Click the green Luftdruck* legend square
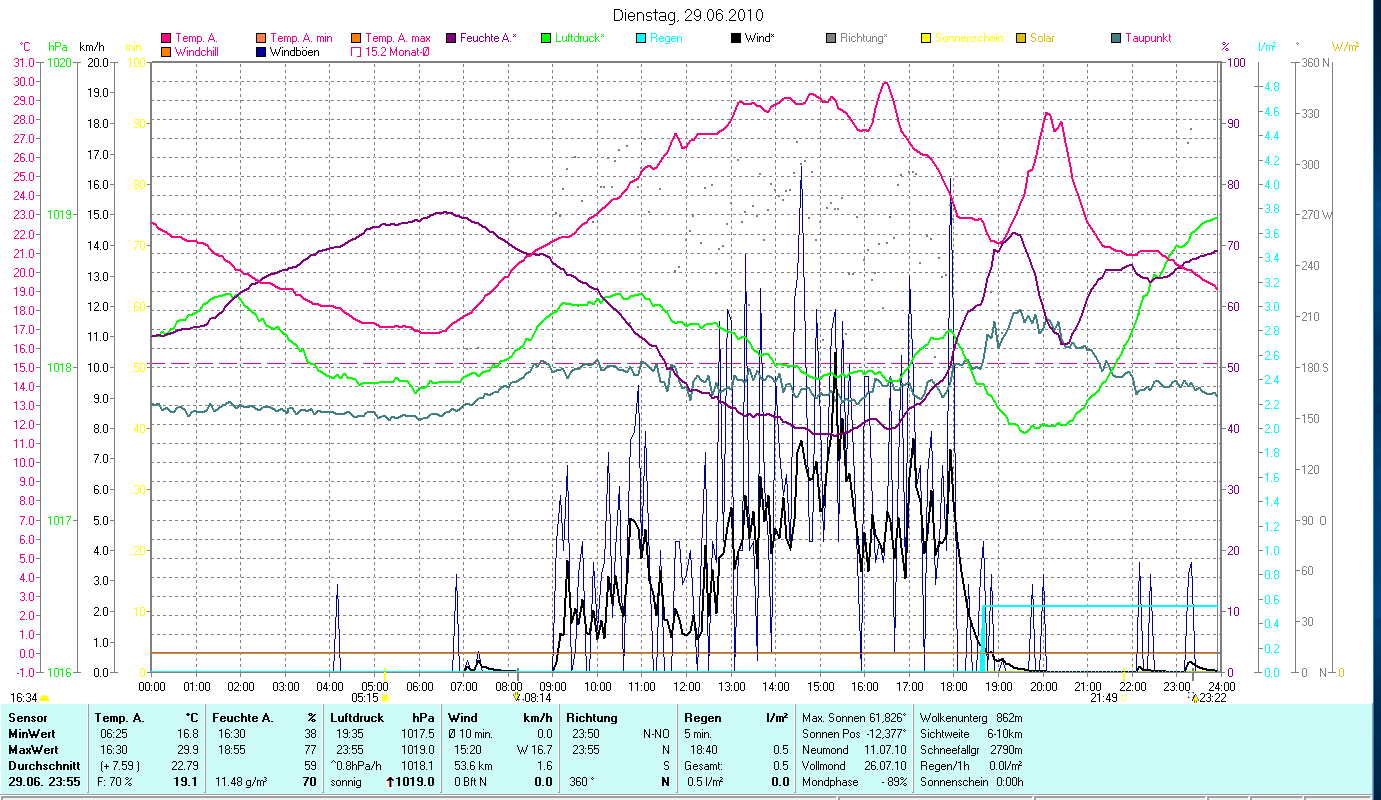Viewport: 1381px width, 800px height. [546, 39]
